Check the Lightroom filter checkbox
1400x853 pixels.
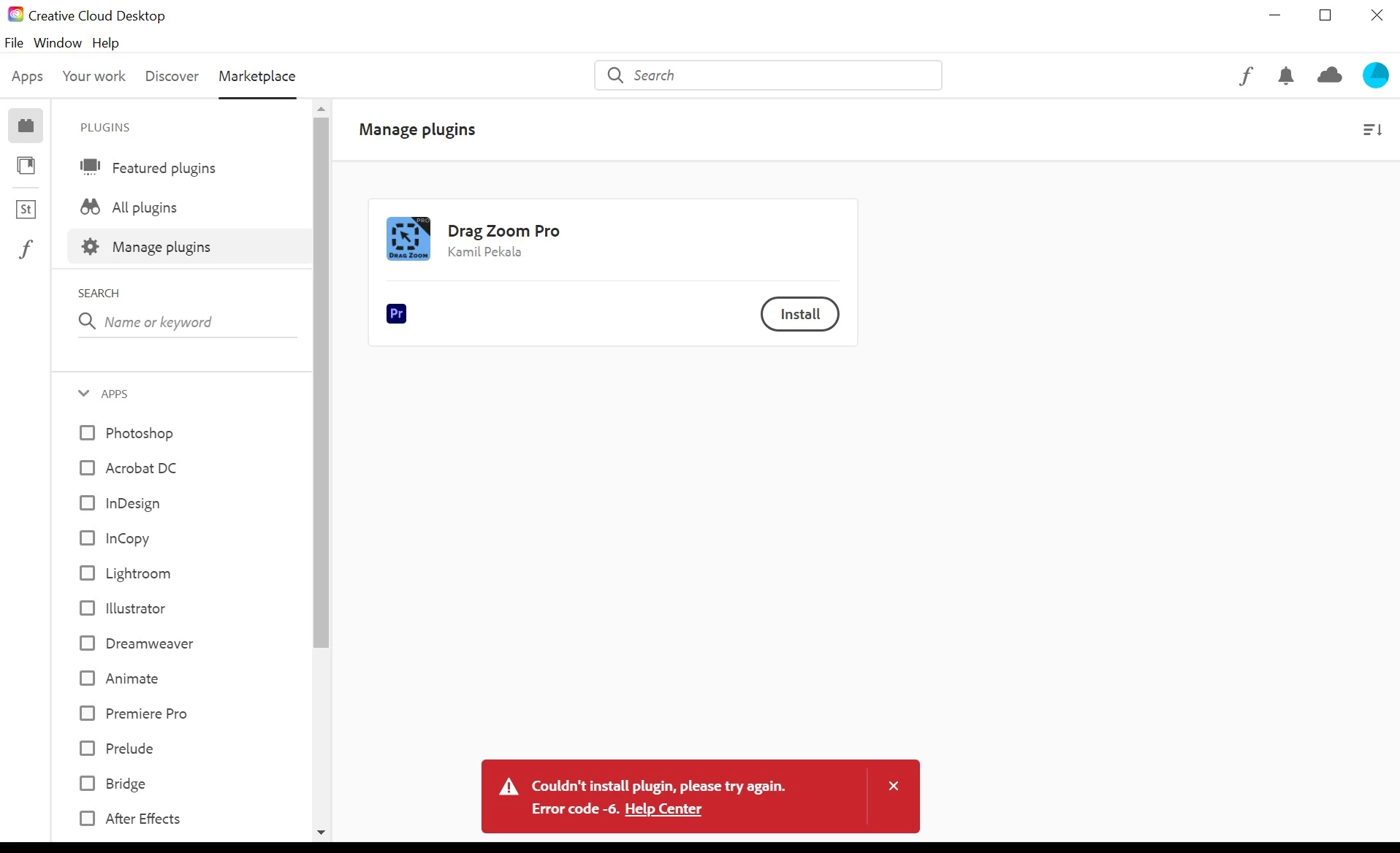click(x=87, y=573)
